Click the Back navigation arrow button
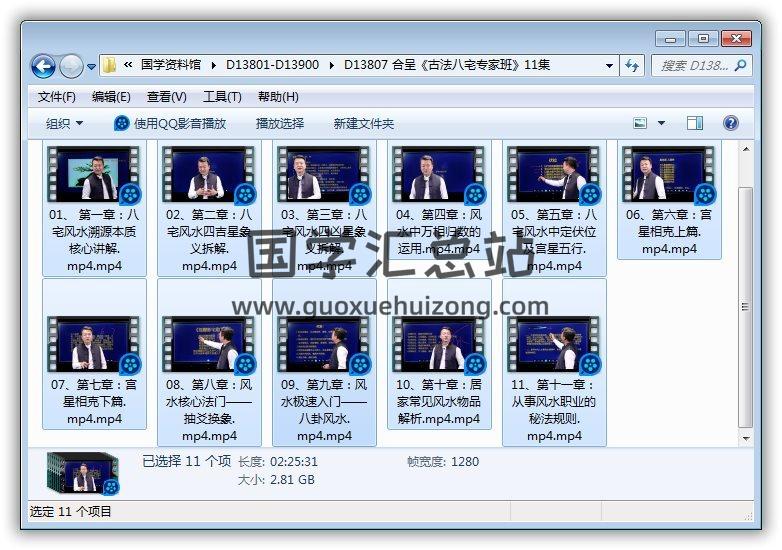782x550 pixels. point(43,66)
